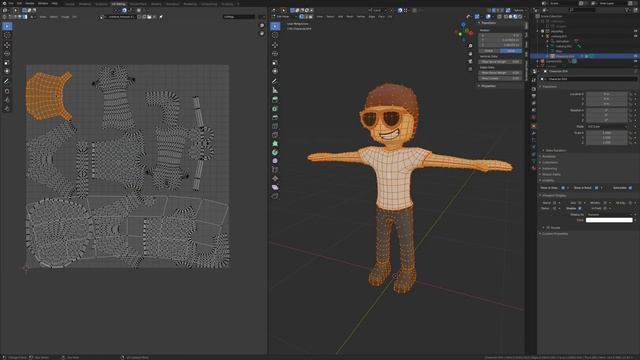Click the first Mean Bevel Weight slider

500,62
